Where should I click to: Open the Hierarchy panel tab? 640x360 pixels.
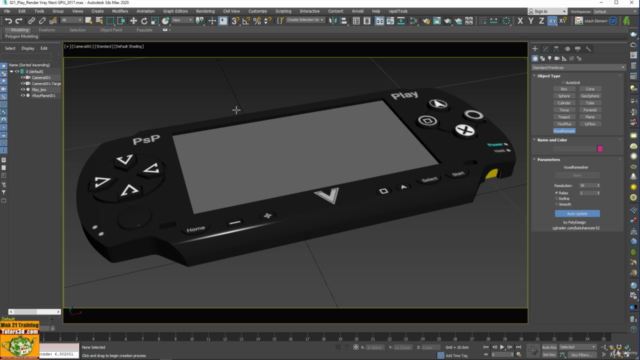click(x=556, y=49)
